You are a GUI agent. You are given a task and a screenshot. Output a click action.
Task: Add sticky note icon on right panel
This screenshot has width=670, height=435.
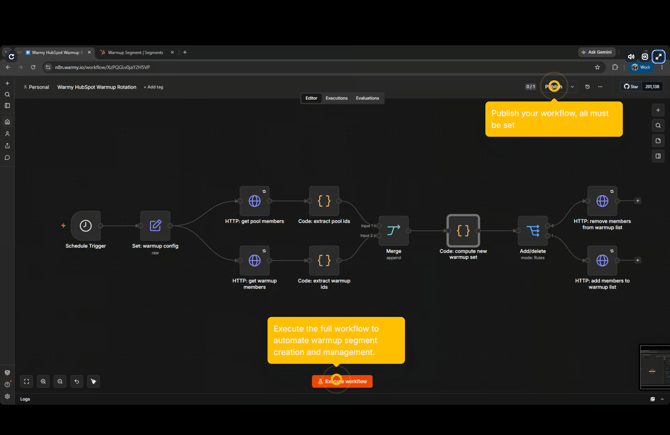pyautogui.click(x=658, y=141)
